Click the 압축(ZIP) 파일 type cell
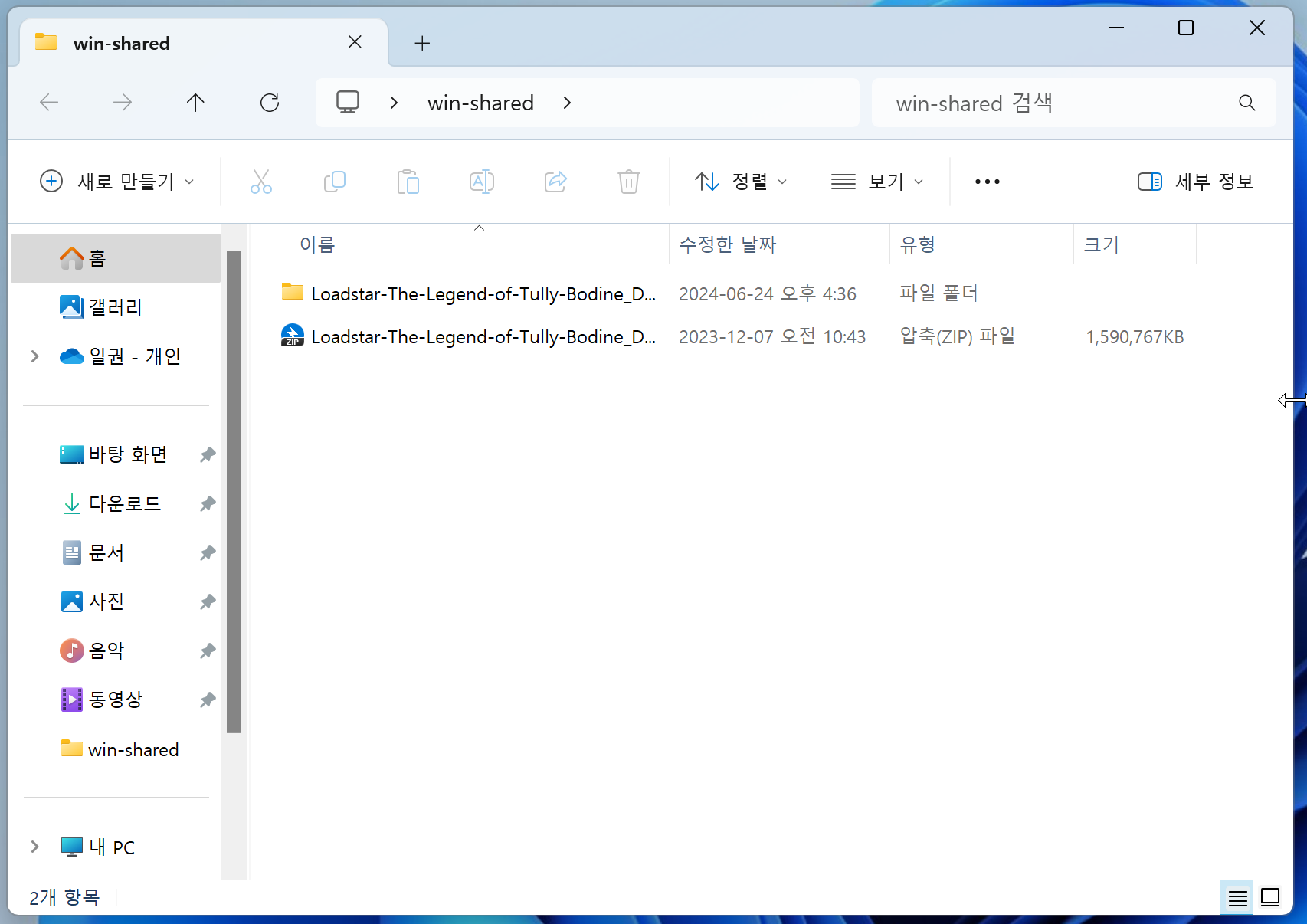Image resolution: width=1307 pixels, height=924 pixels. point(958,336)
